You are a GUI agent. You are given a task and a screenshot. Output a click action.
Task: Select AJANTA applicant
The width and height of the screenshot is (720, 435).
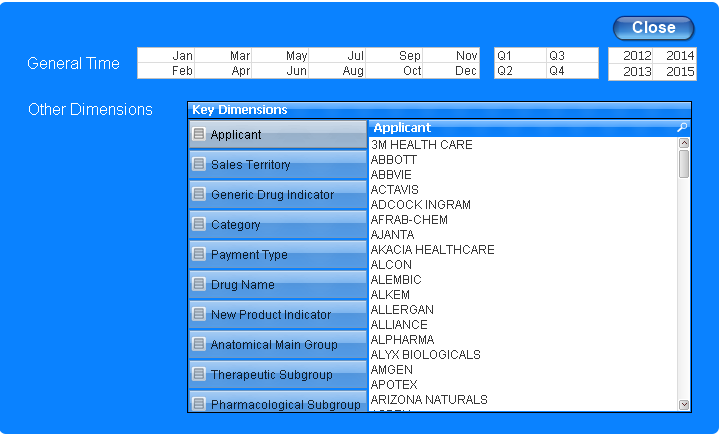(523, 235)
